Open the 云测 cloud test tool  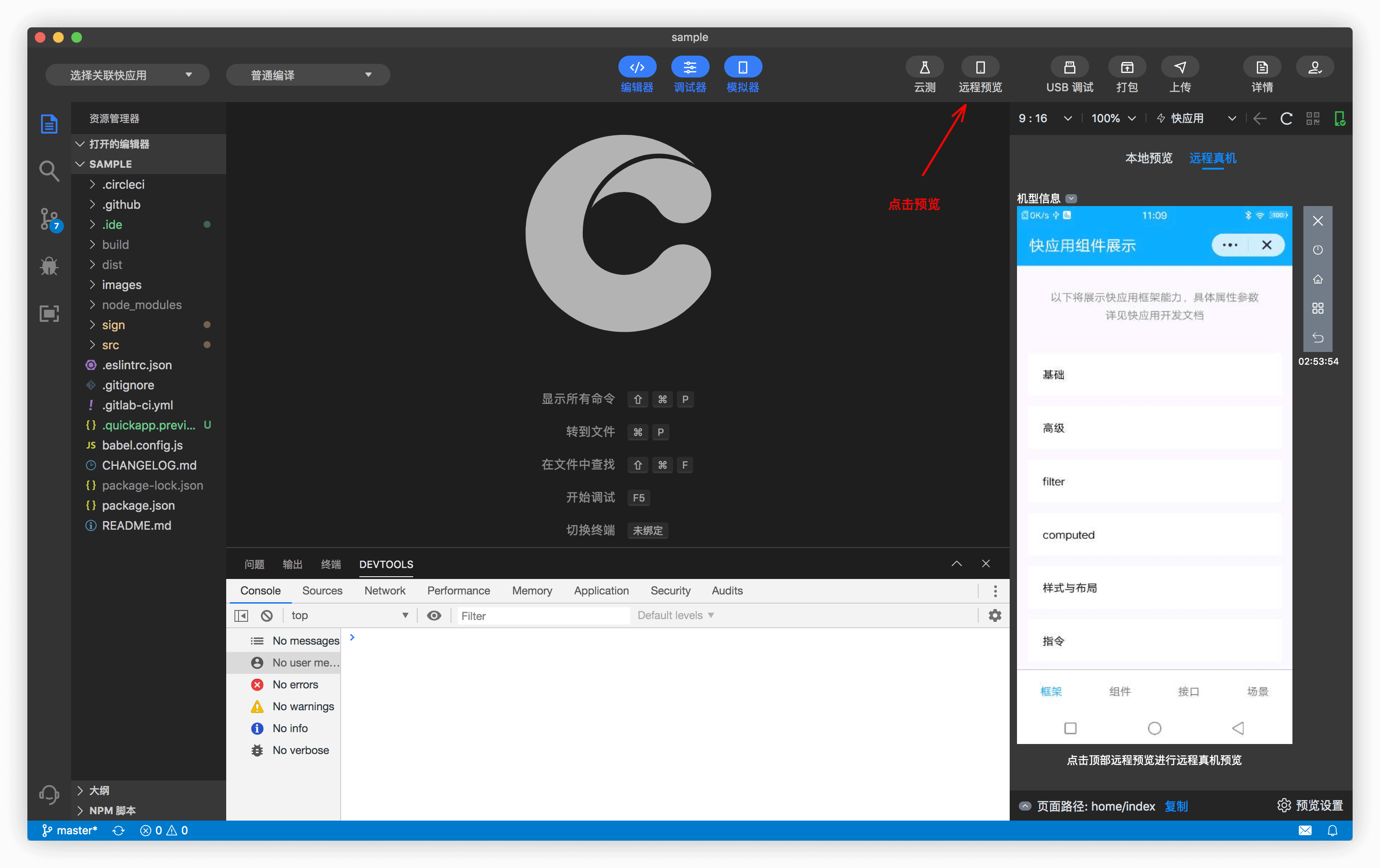[x=924, y=67]
